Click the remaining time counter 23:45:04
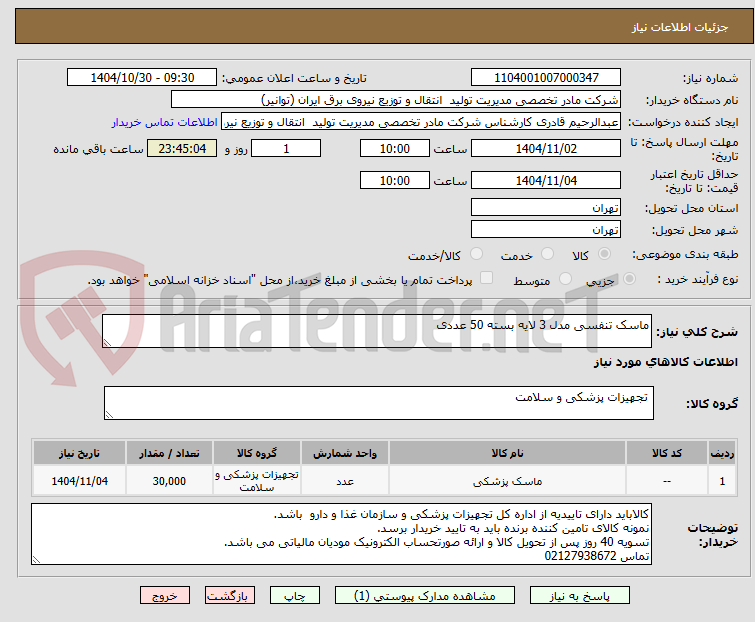The height and width of the screenshot is (622, 755). pyautogui.click(x=182, y=149)
